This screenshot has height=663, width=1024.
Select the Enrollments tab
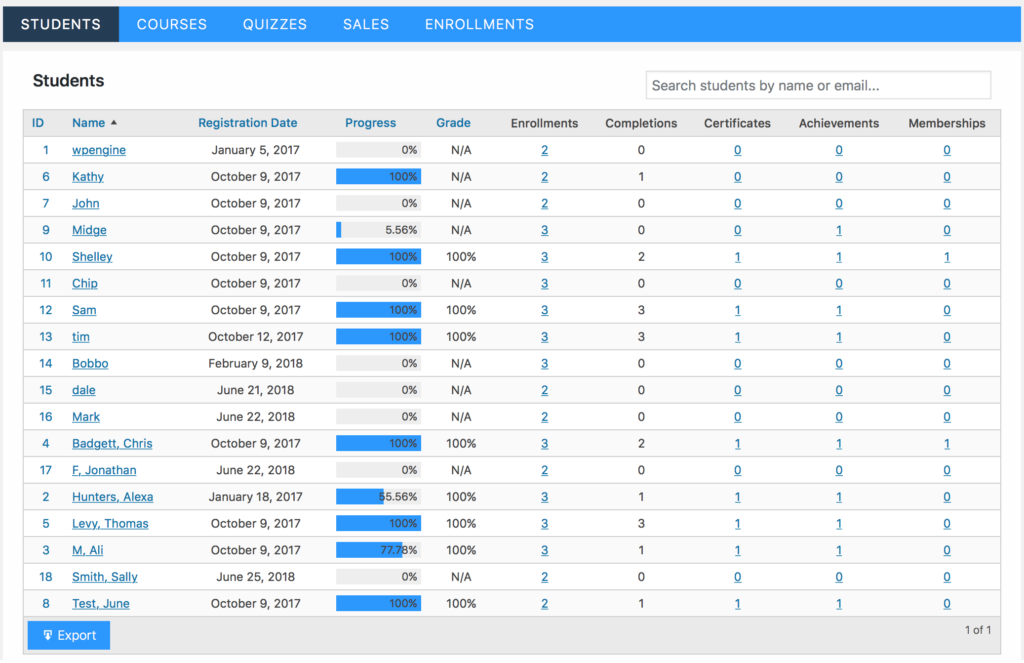[479, 24]
